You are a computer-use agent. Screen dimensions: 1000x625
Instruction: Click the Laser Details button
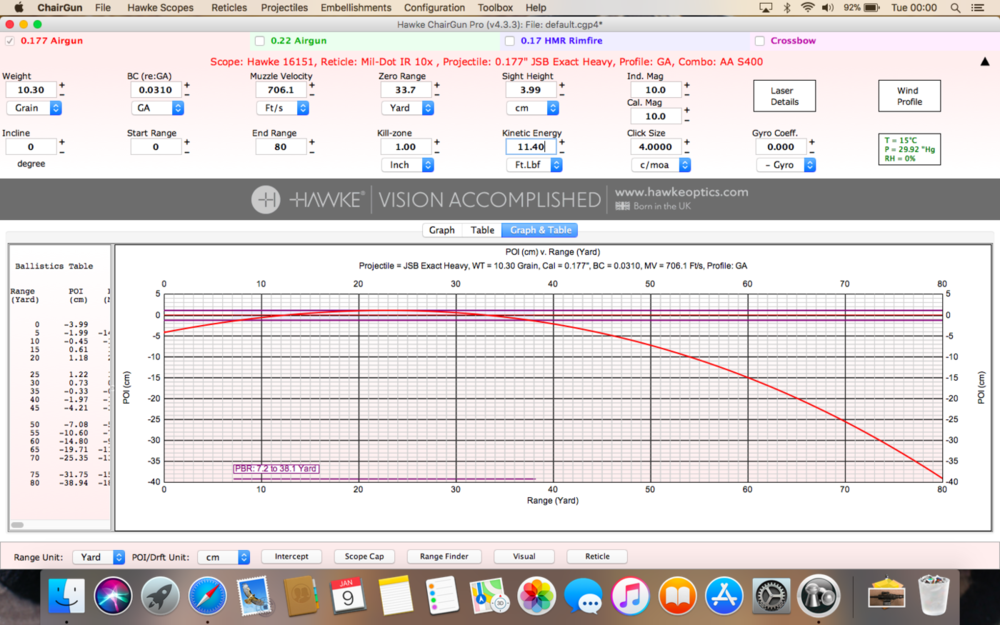point(784,96)
